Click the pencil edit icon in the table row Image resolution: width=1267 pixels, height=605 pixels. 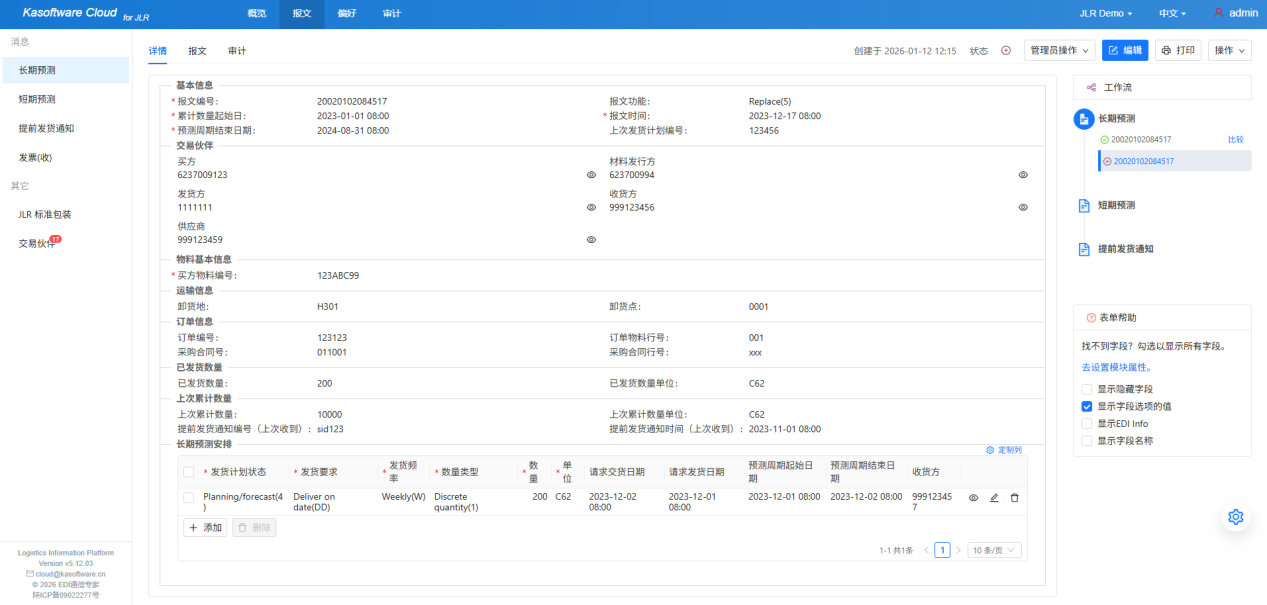click(x=994, y=498)
